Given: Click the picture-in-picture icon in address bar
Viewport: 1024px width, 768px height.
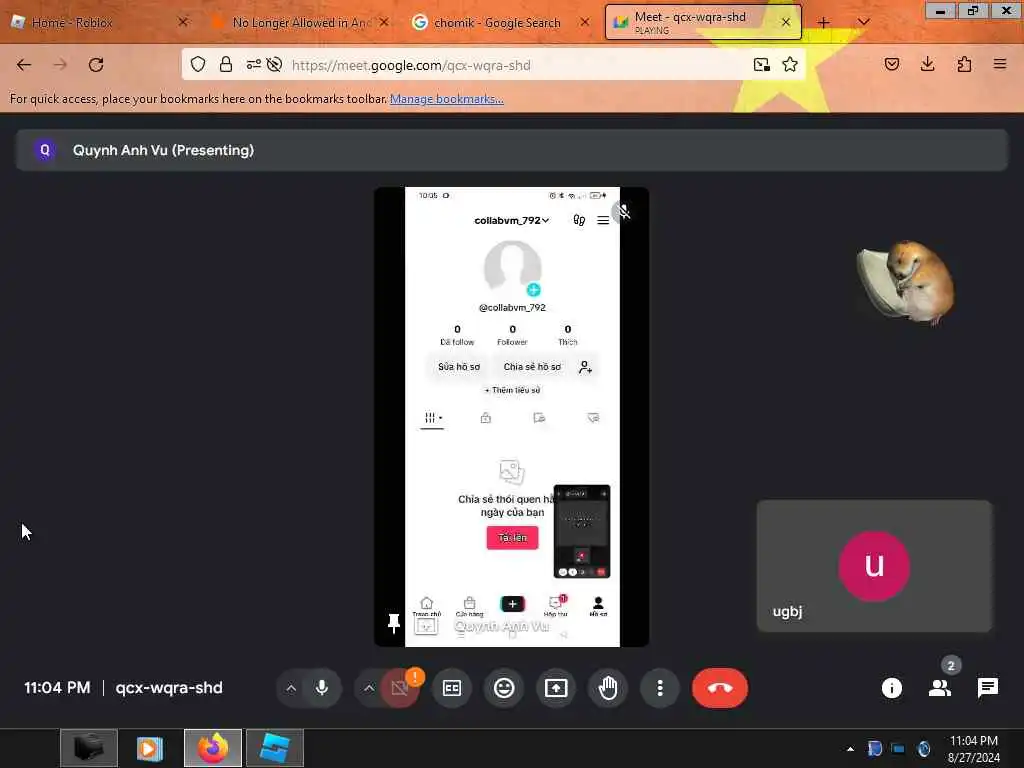Looking at the screenshot, I should 761,65.
